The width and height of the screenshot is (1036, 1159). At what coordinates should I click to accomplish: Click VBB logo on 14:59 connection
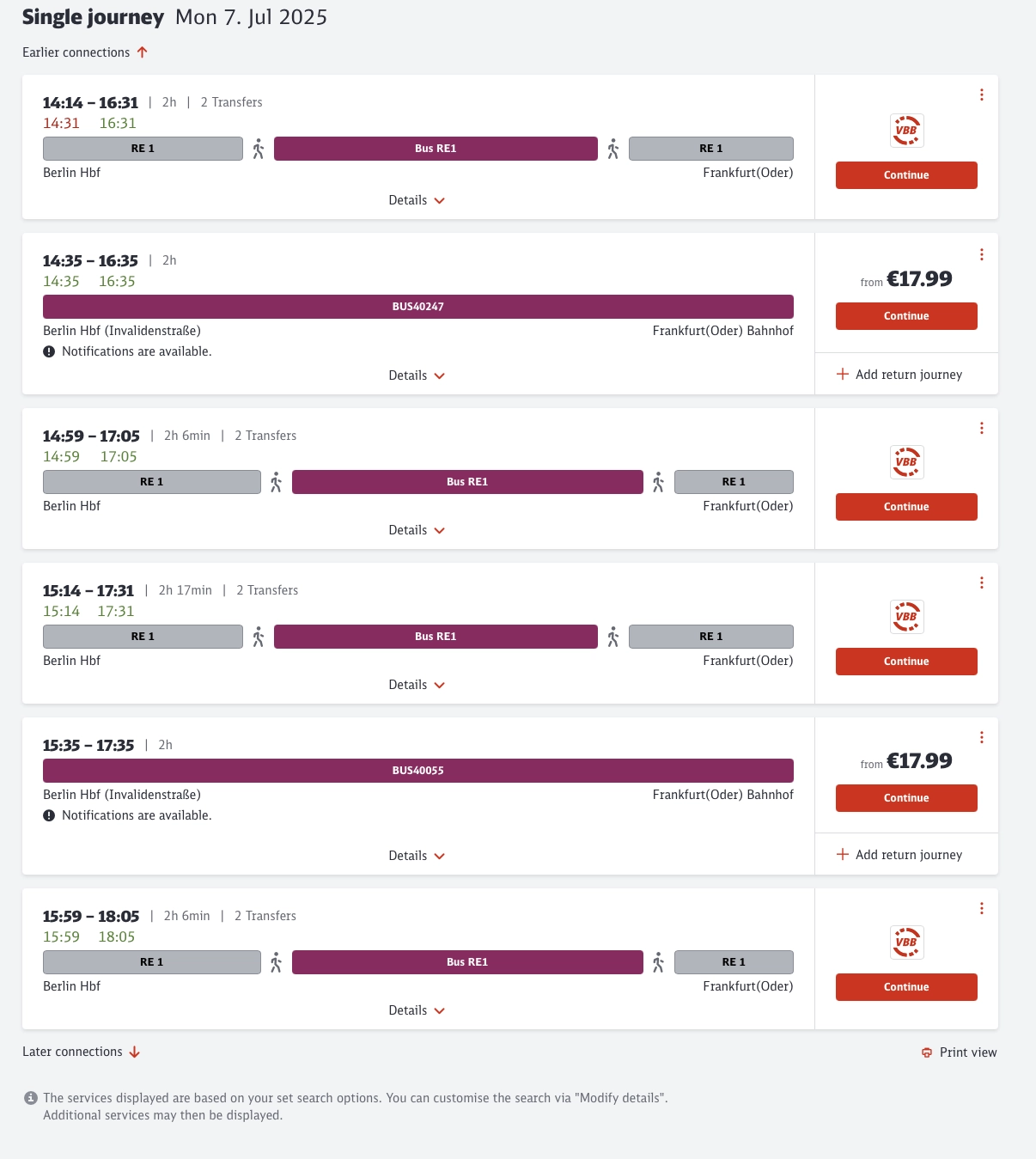(x=906, y=462)
